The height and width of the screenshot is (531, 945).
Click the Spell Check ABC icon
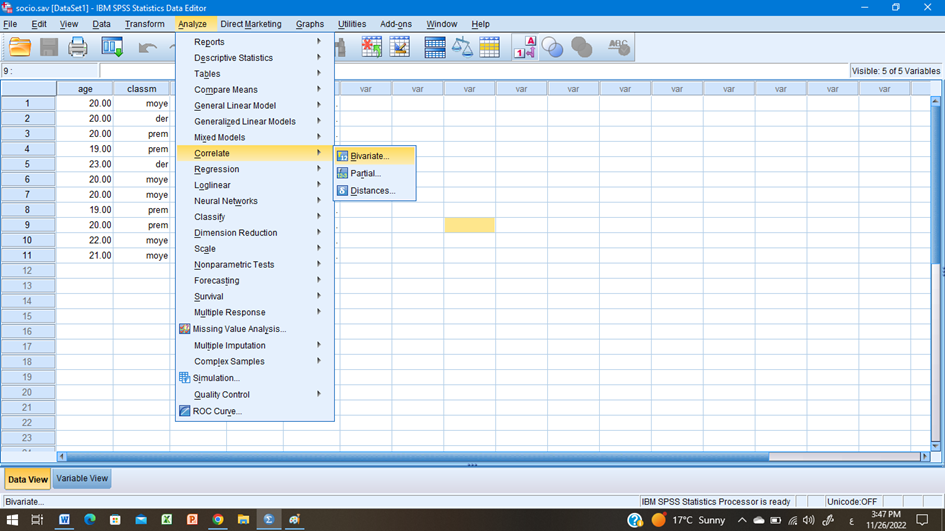(619, 47)
